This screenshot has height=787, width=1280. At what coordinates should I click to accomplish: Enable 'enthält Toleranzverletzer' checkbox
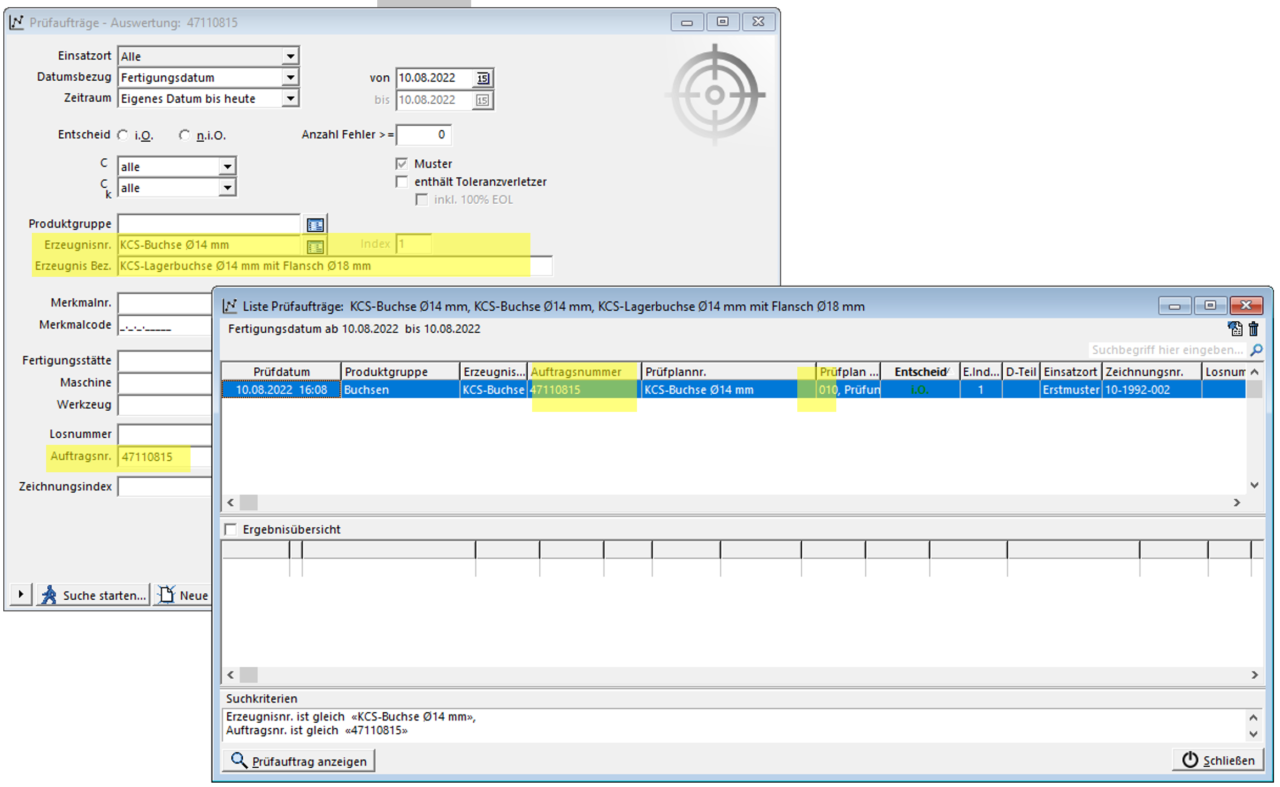(x=402, y=182)
